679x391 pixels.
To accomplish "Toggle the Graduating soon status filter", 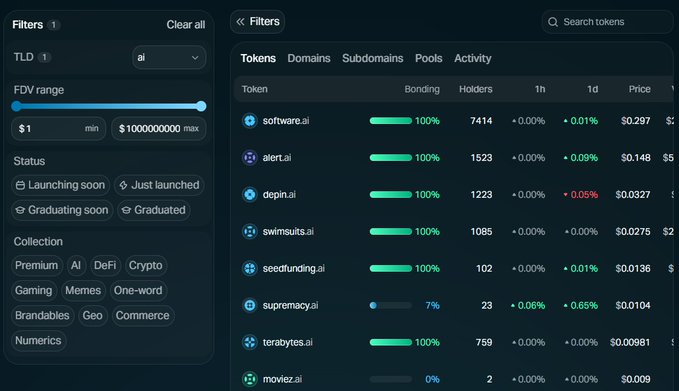I will coord(62,210).
